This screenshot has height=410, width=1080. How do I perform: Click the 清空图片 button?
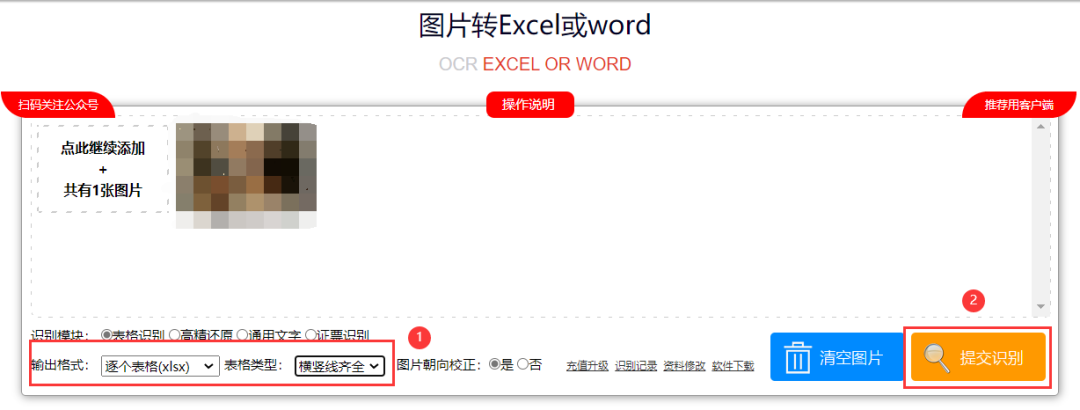(x=836, y=357)
